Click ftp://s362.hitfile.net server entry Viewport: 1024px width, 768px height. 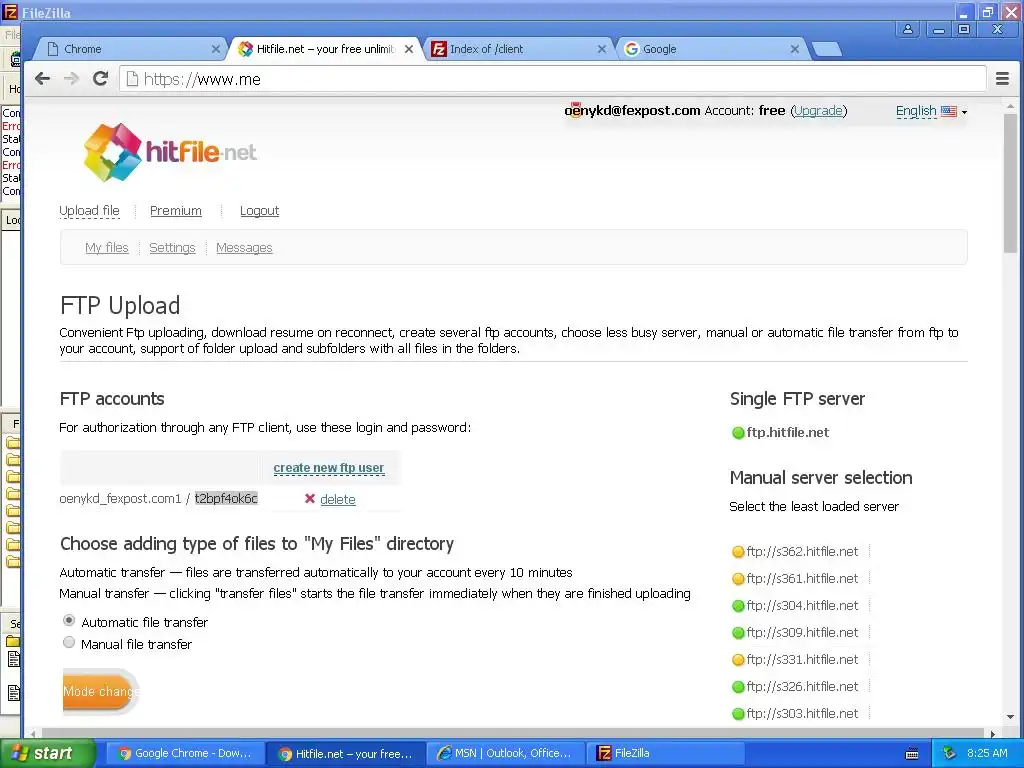(802, 552)
